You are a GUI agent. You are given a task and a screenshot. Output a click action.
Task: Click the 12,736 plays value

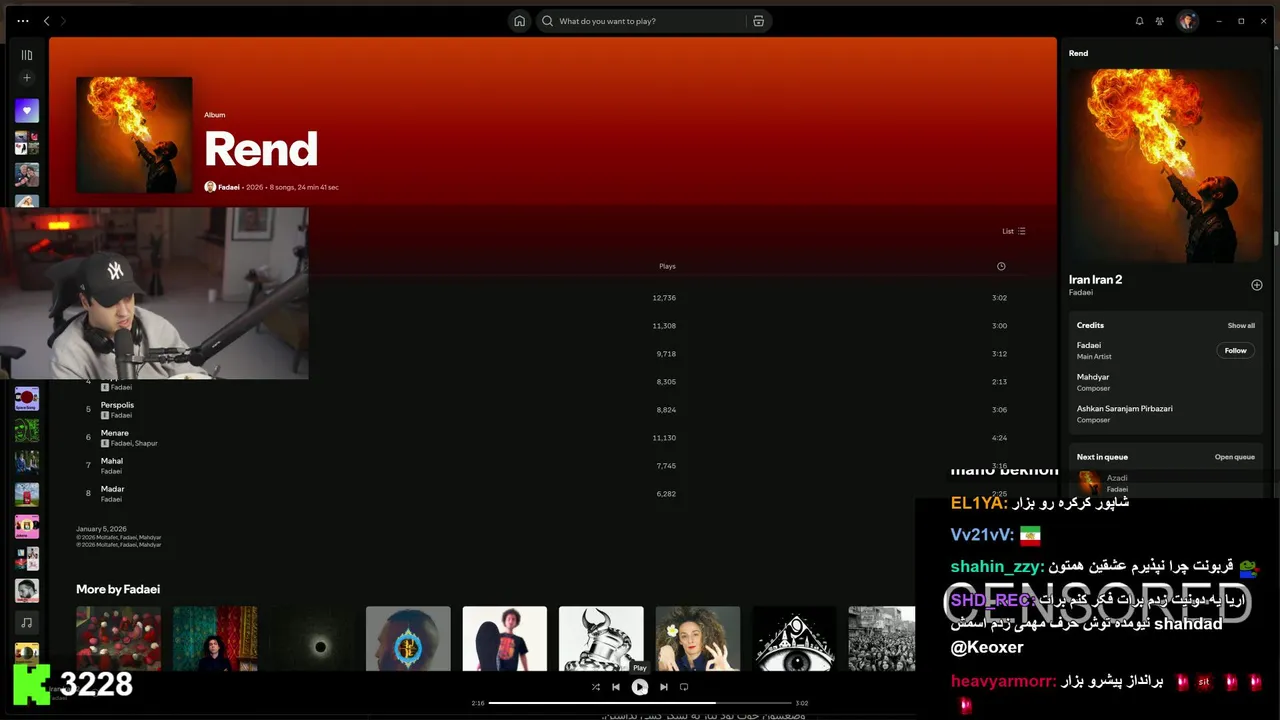664,298
